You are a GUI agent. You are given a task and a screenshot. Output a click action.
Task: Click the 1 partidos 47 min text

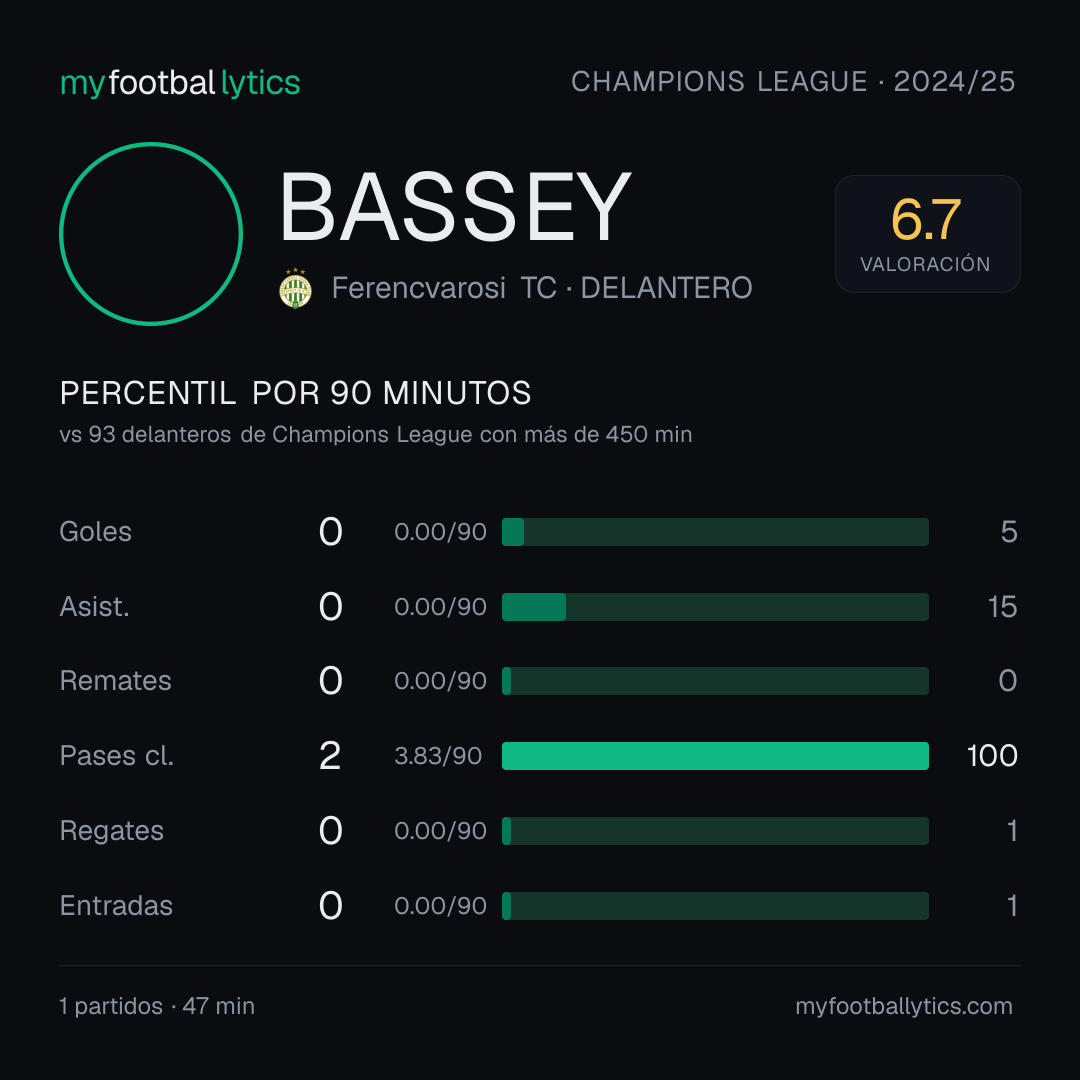(x=157, y=1006)
